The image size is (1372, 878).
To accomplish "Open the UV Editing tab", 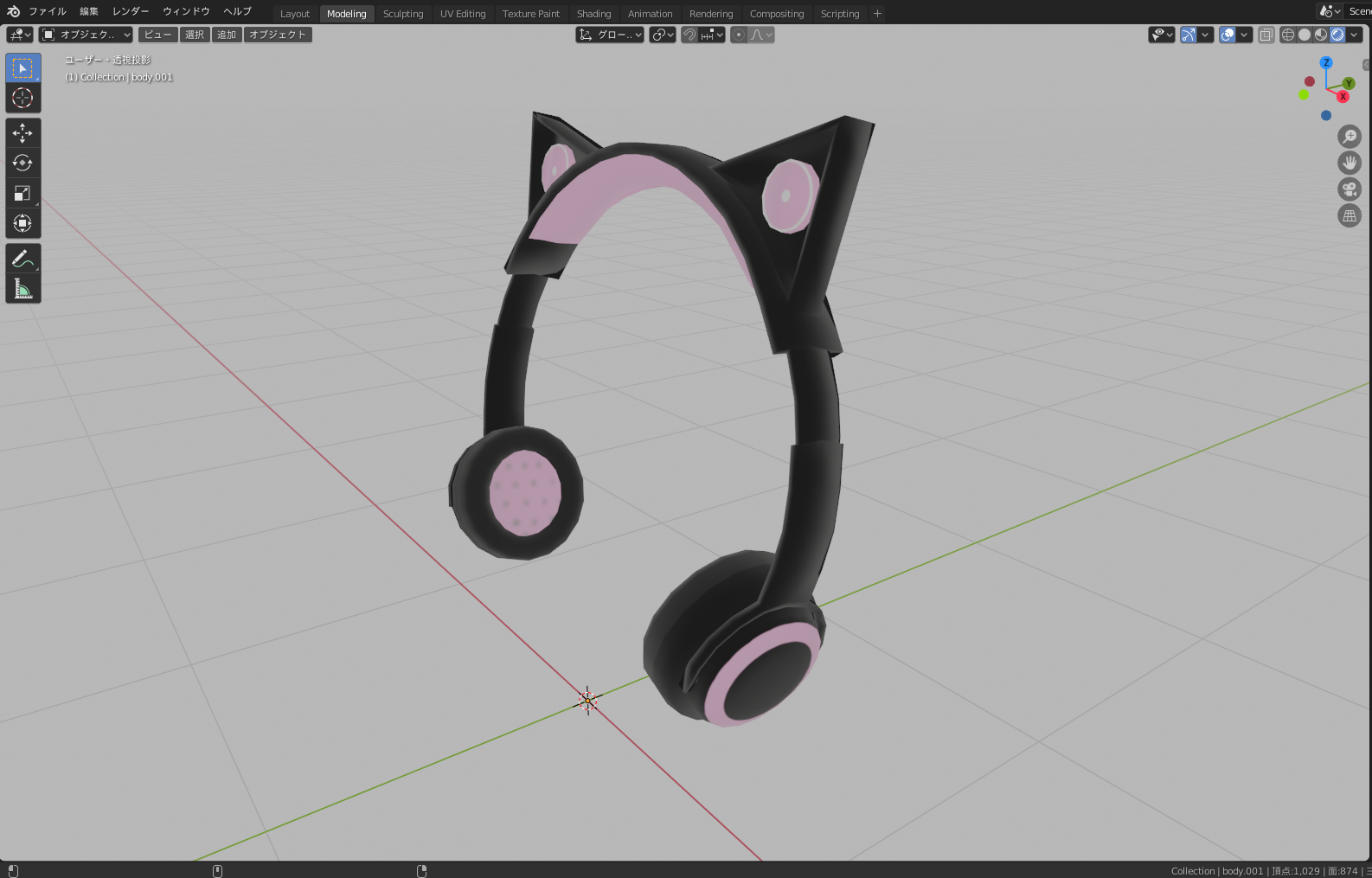I will [x=463, y=14].
